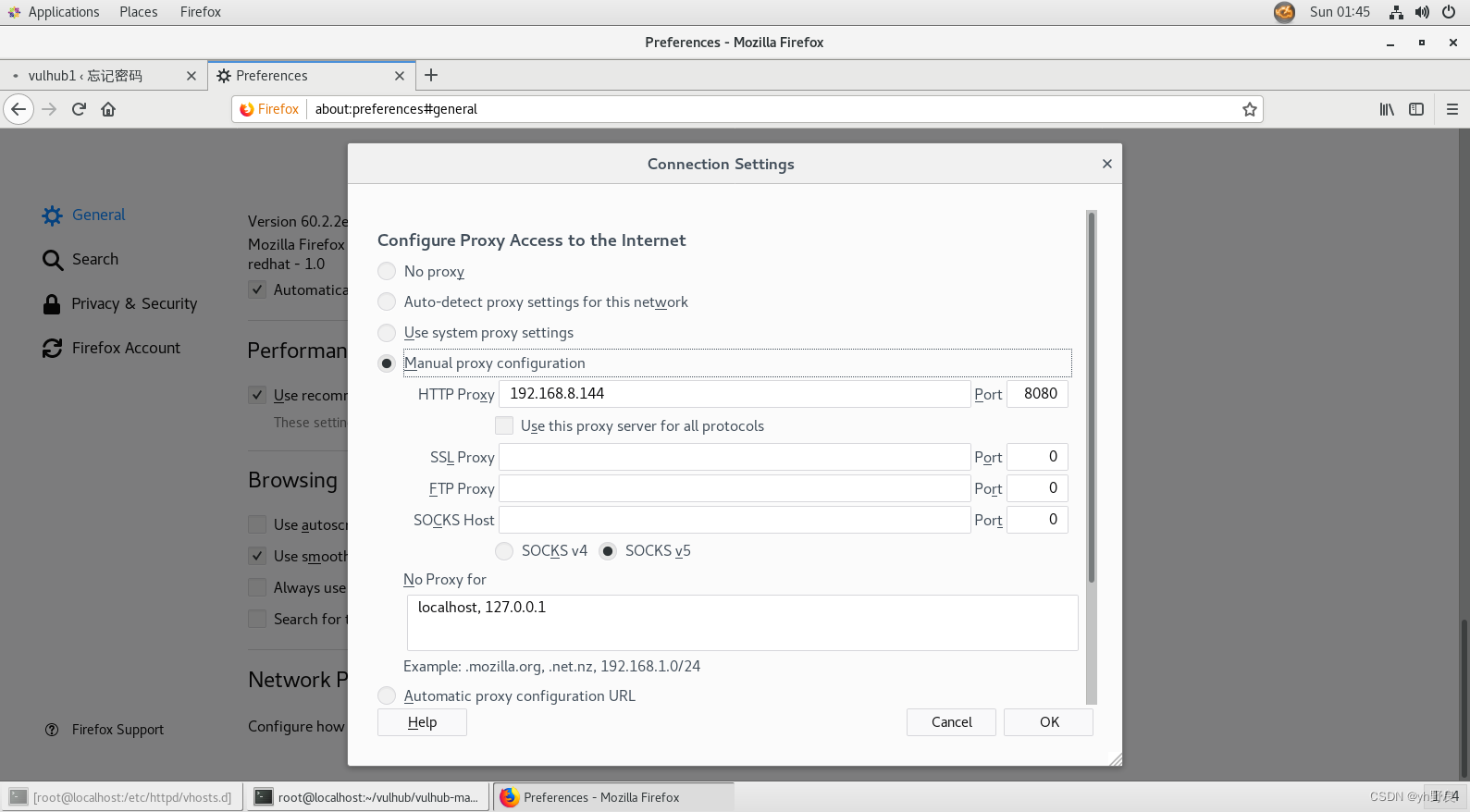Go to the Firefox home page
This screenshot has height=812, width=1470.
[108, 109]
